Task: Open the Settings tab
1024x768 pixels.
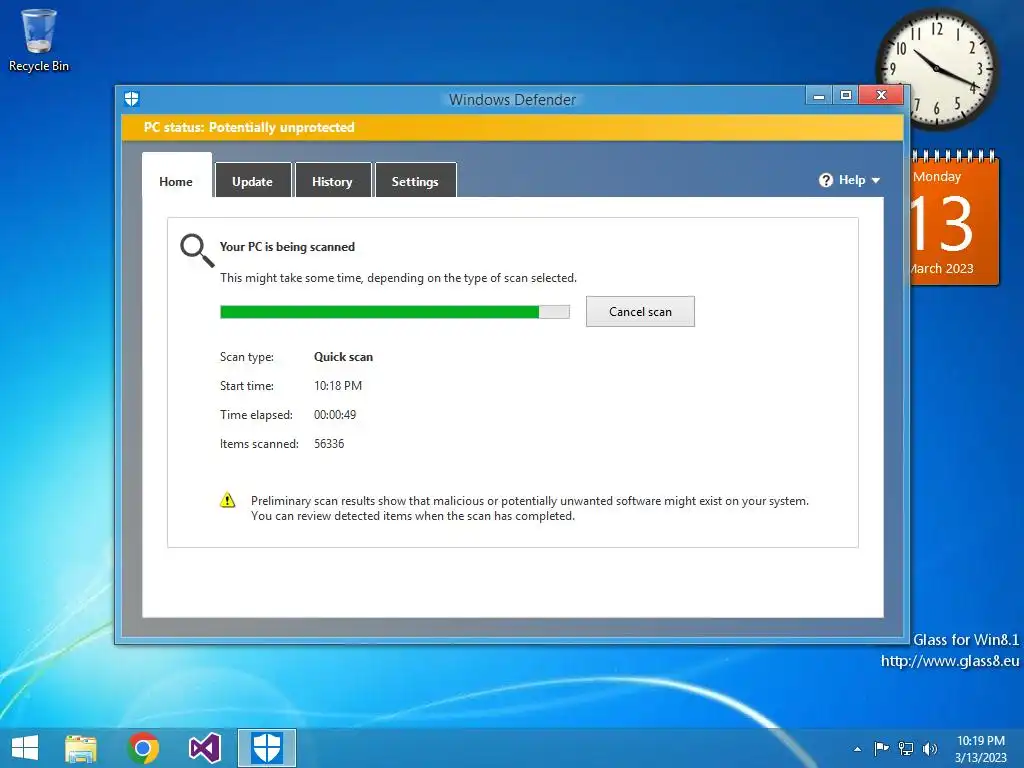Action: click(x=415, y=182)
